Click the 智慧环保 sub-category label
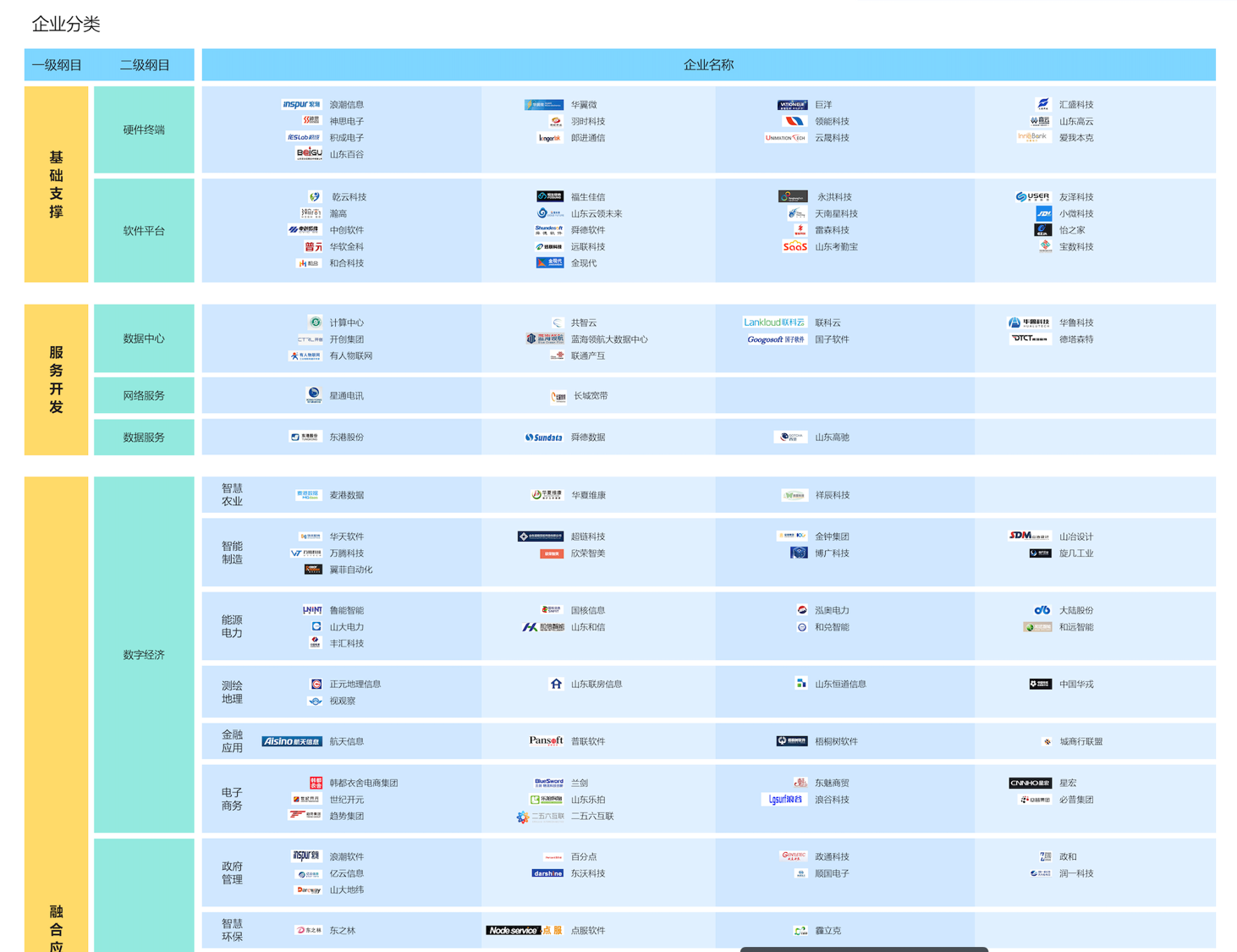Screen dimensions: 1237x952 [x=232, y=930]
